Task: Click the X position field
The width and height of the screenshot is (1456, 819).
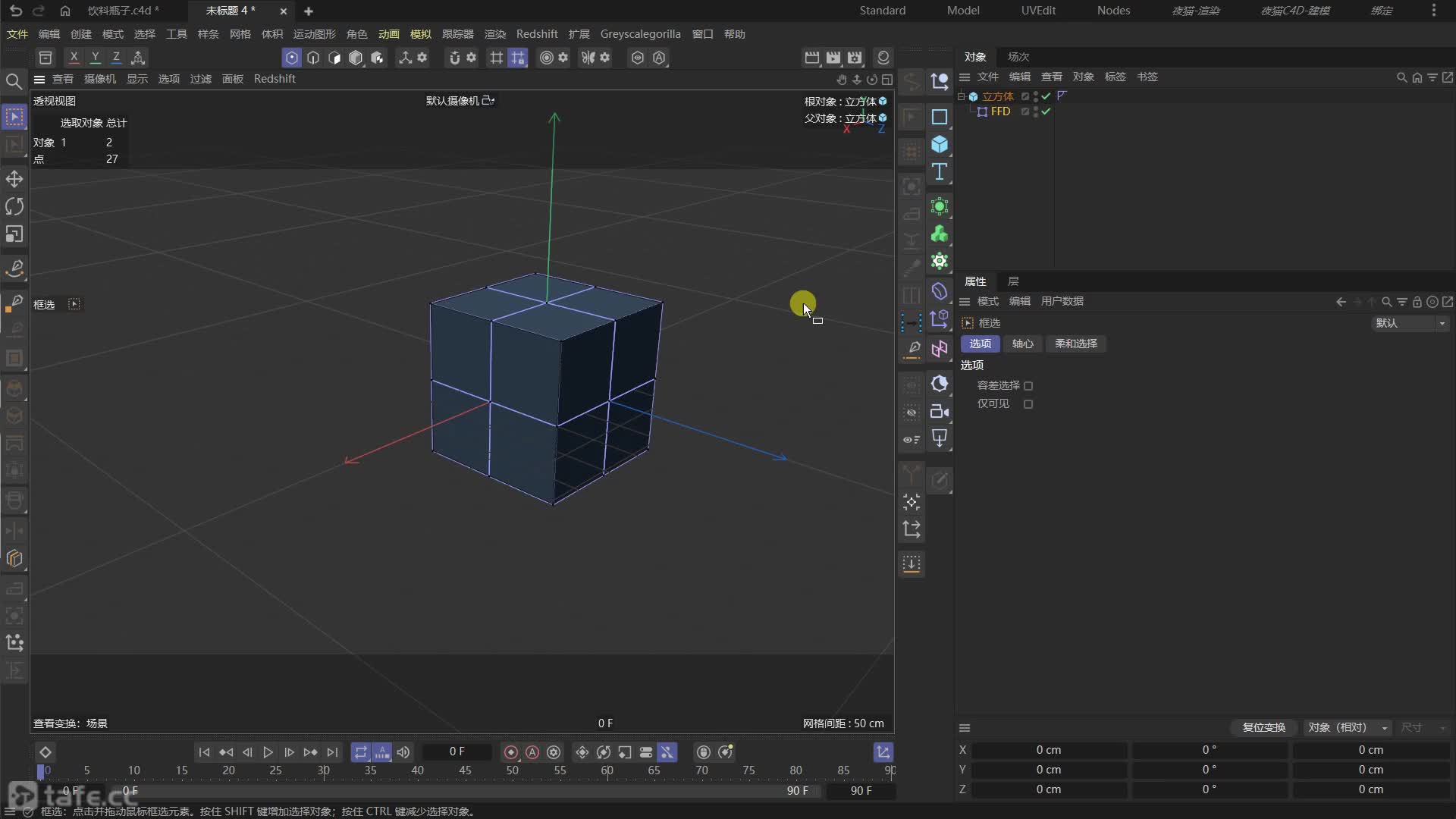Action: coord(1049,750)
